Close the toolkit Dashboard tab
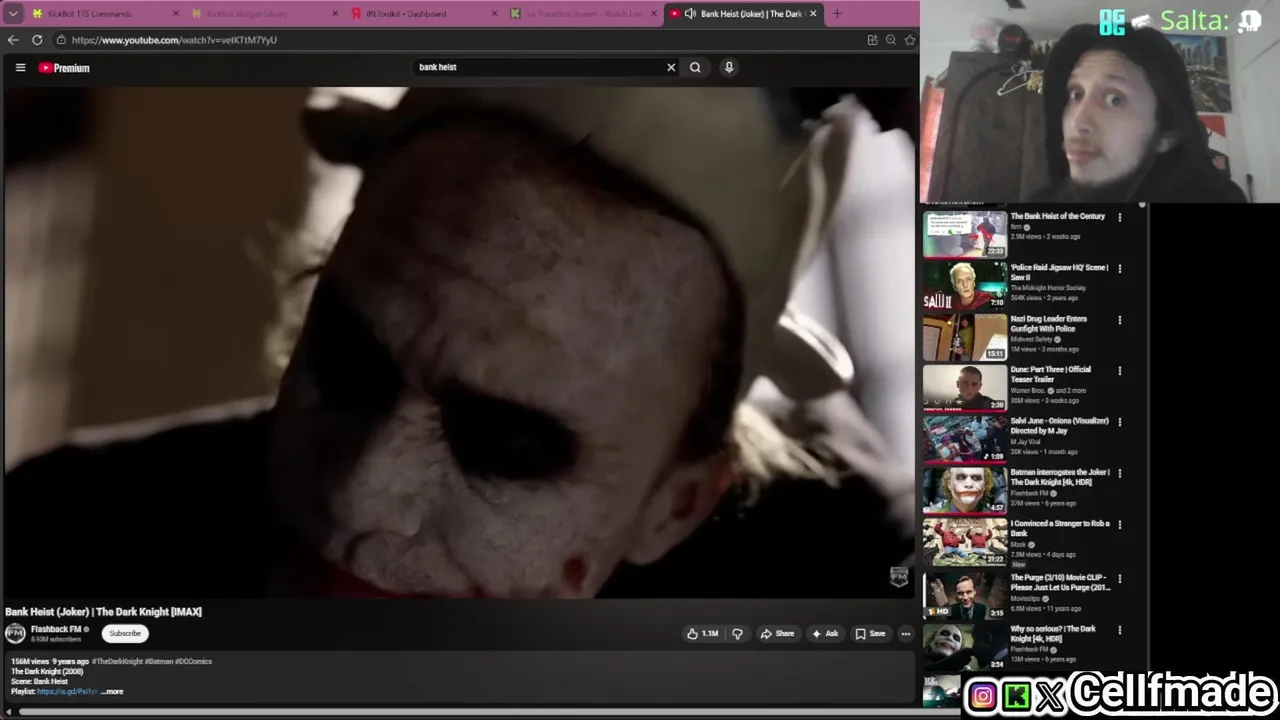1280x720 pixels. (495, 14)
